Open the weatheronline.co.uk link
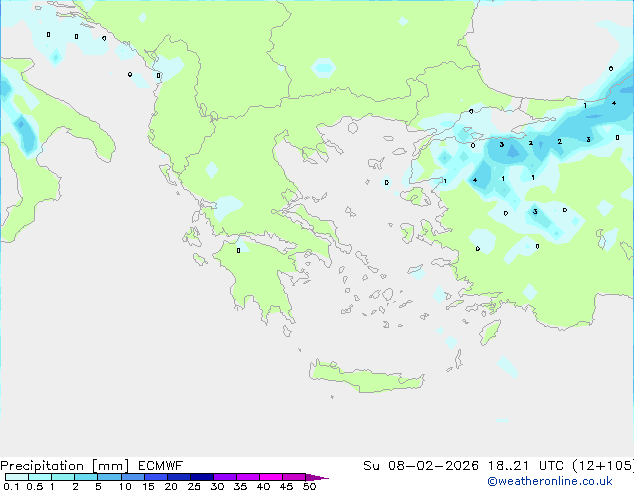 point(549,481)
